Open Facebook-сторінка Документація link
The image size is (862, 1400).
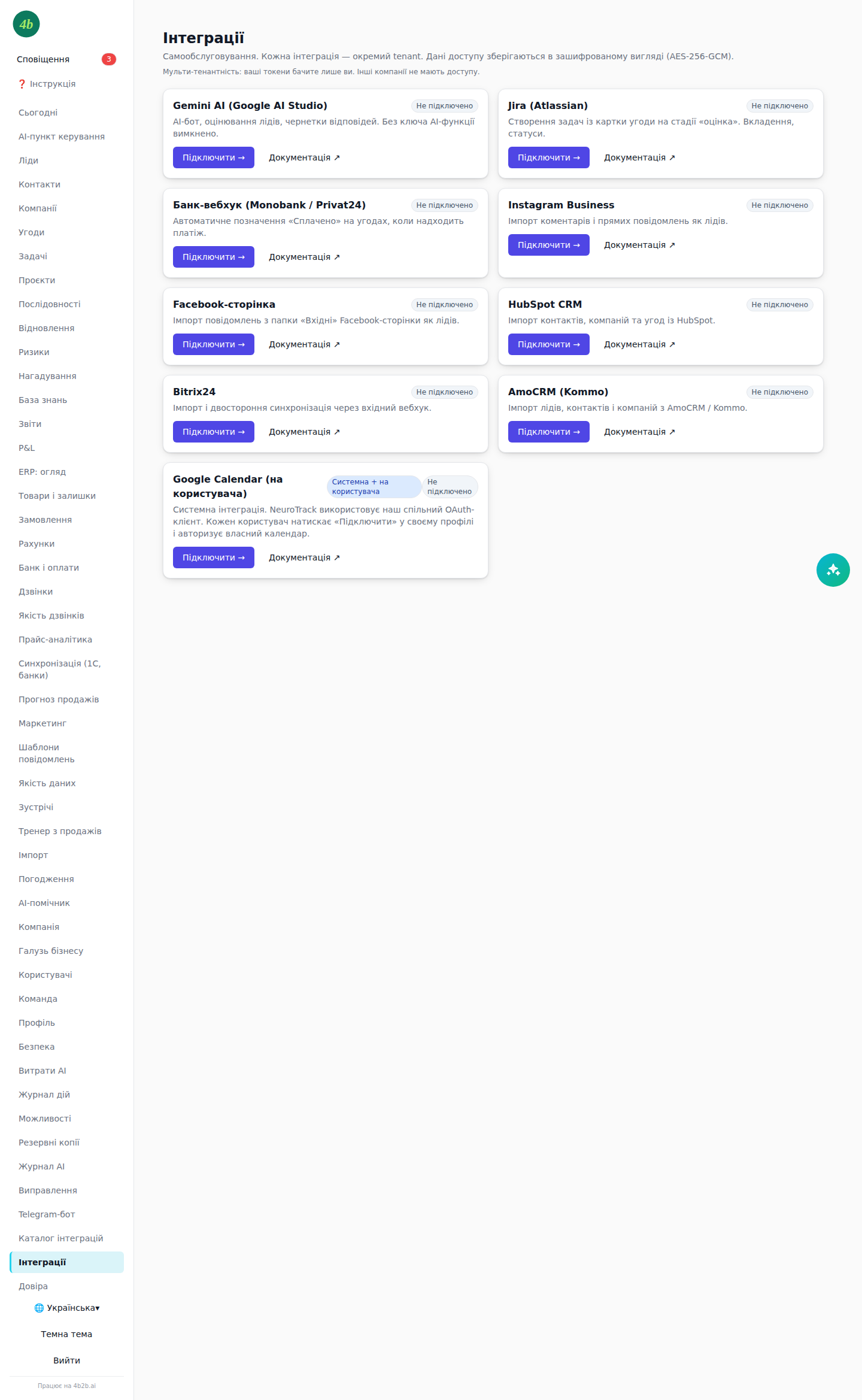pyautogui.click(x=305, y=344)
